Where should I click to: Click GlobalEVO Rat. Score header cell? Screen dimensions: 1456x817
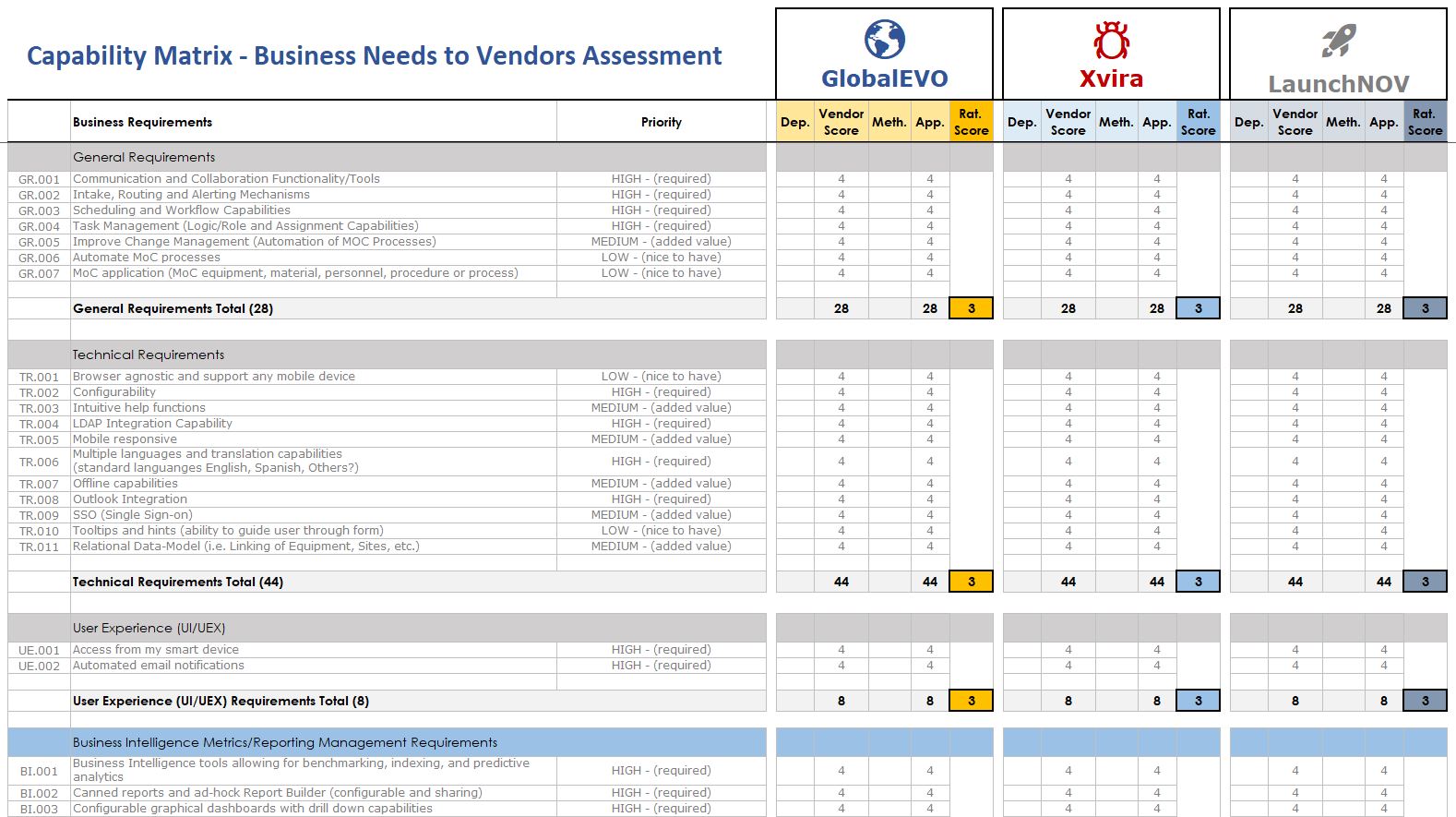[x=971, y=122]
